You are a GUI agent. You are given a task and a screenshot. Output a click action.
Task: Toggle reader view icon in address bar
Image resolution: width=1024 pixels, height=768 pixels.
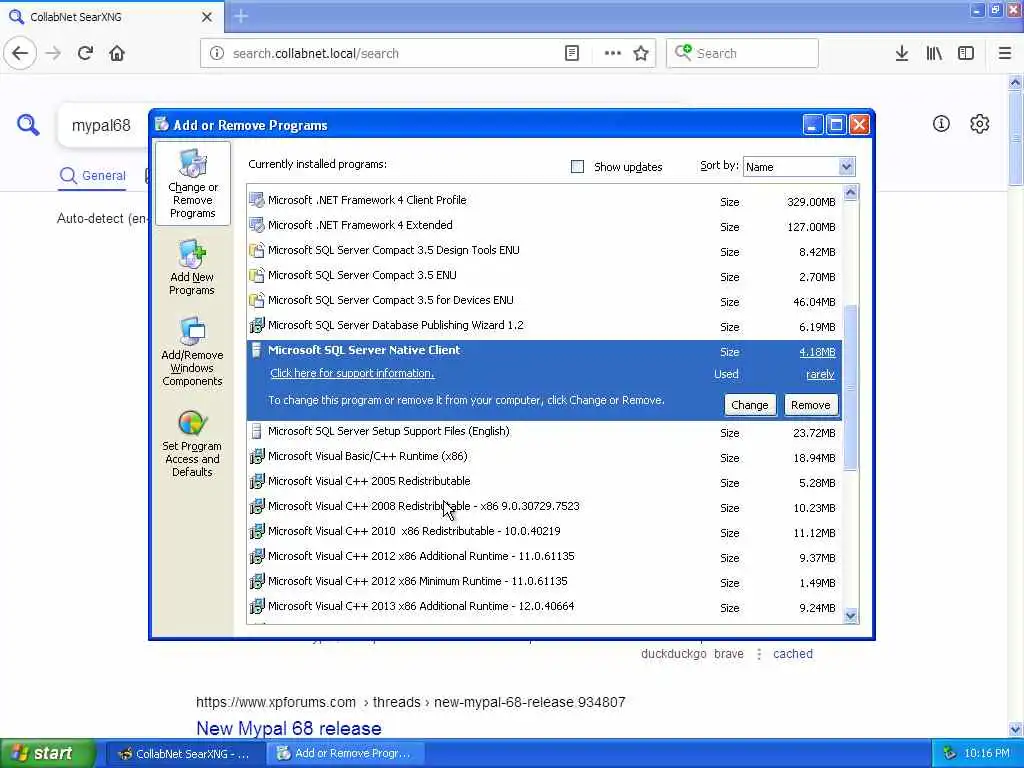(x=571, y=53)
